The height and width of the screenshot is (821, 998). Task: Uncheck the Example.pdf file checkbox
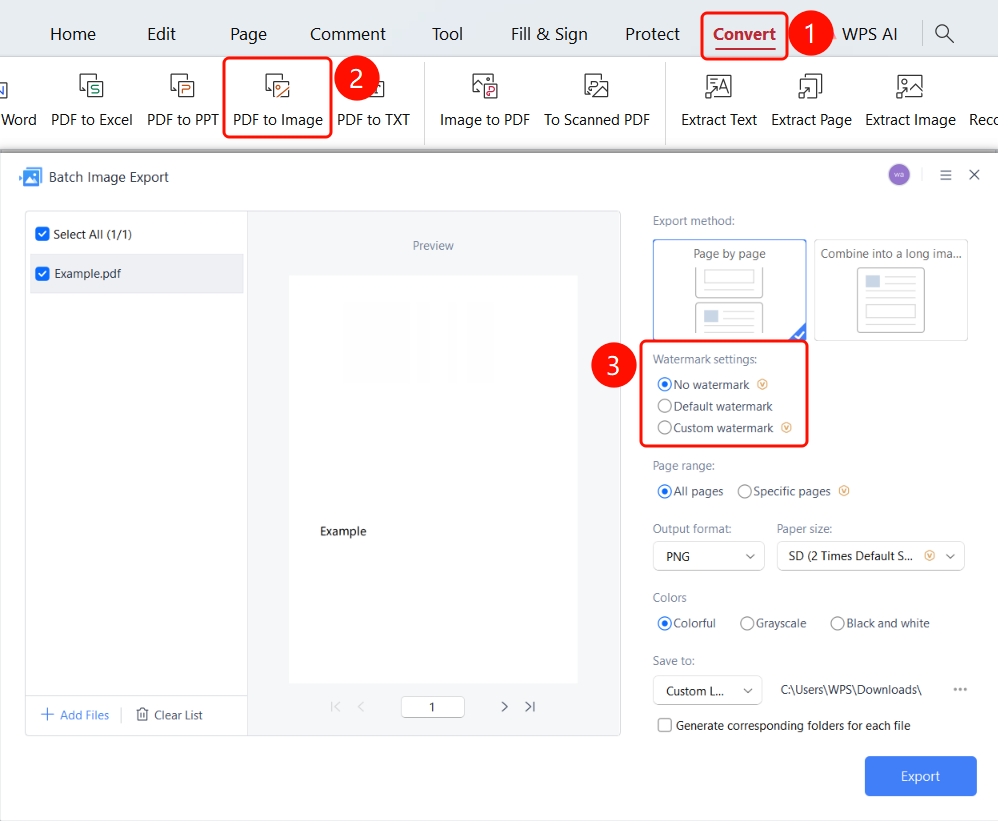[42, 274]
